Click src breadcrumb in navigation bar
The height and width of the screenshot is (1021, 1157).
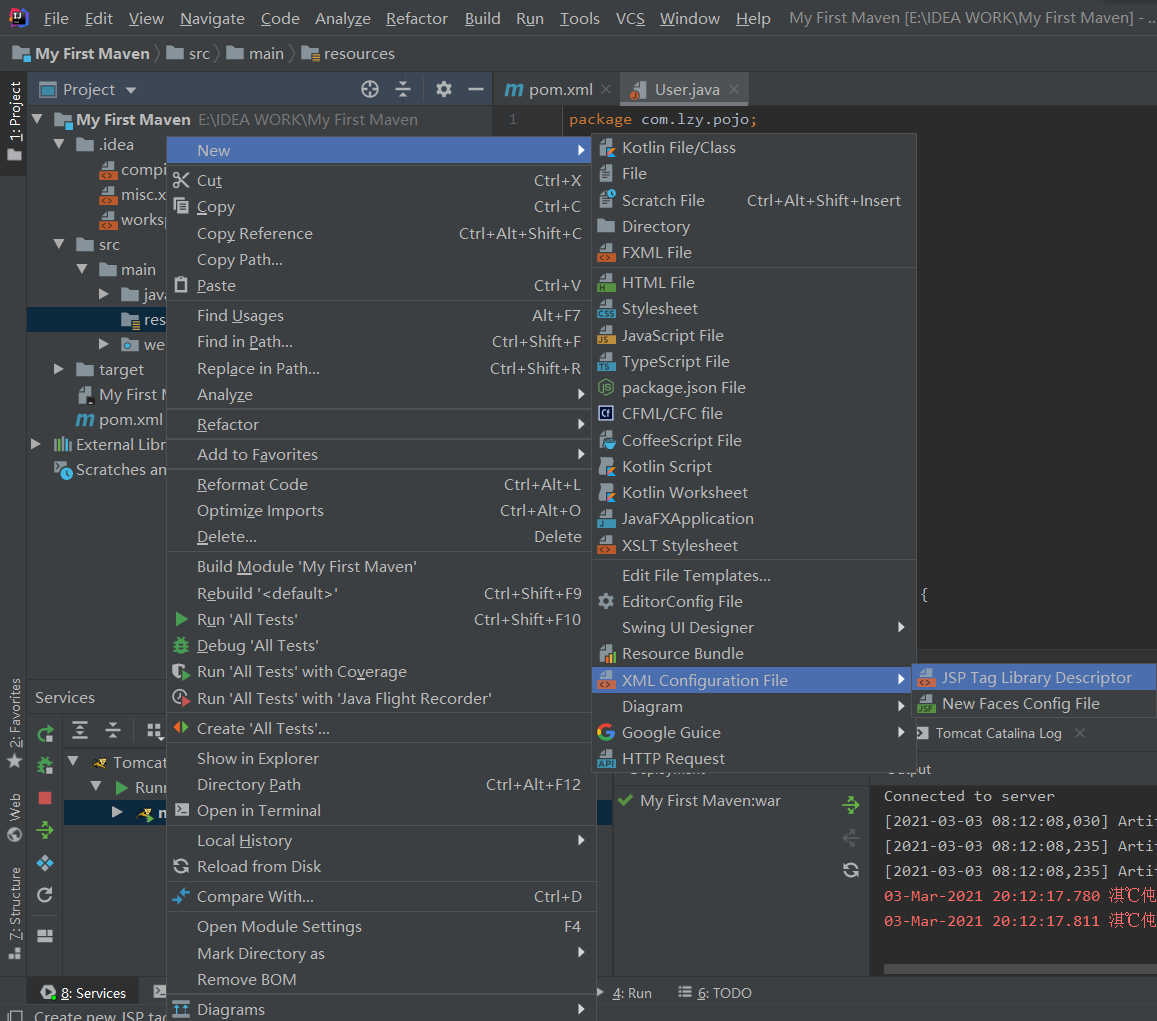(188, 54)
